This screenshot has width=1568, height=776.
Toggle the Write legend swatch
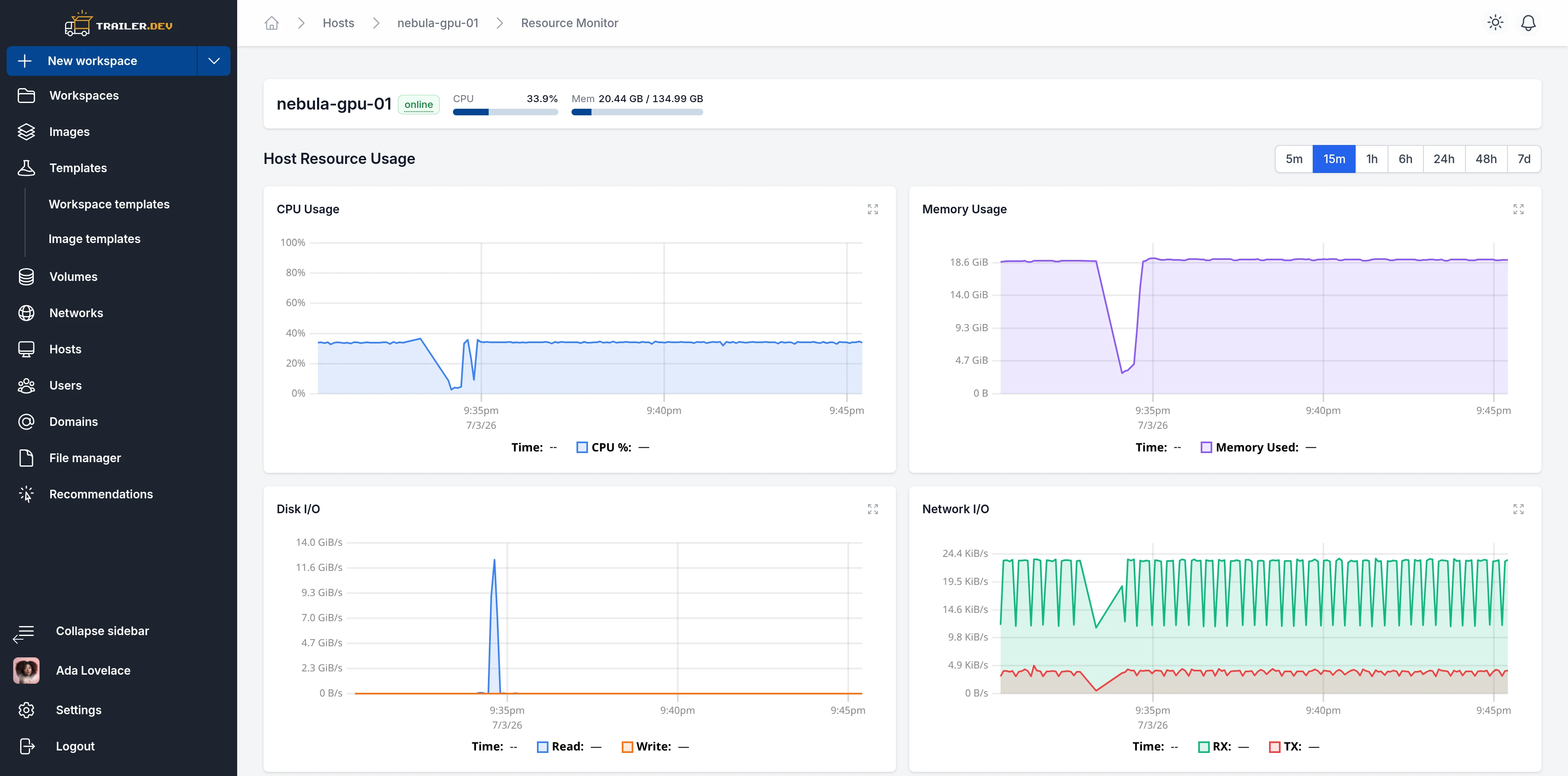pyautogui.click(x=627, y=747)
